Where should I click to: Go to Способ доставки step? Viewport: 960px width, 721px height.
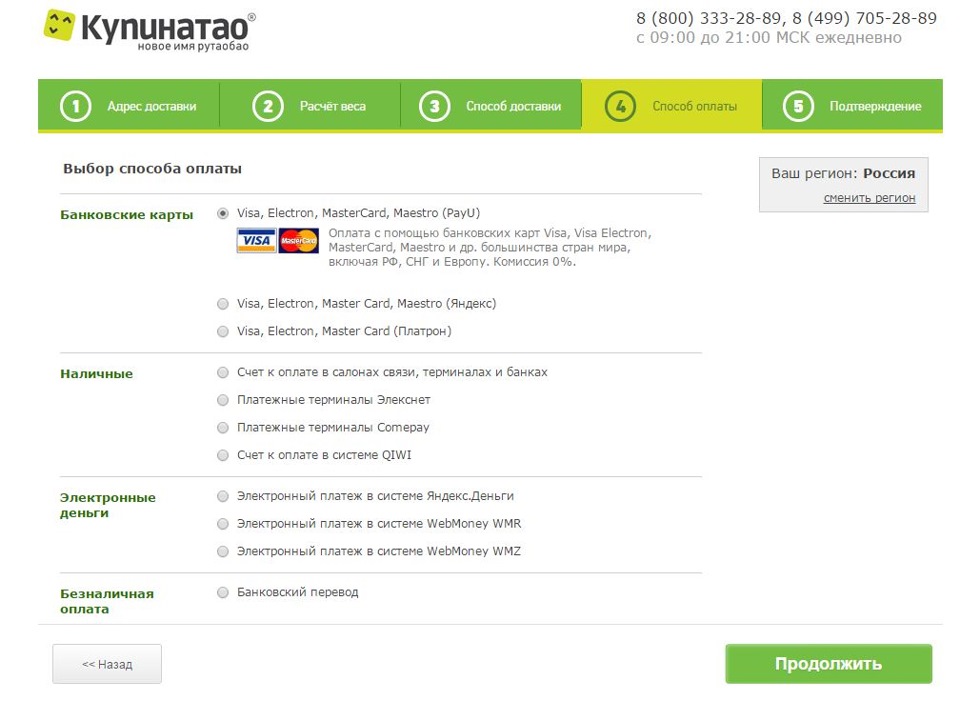[491, 105]
